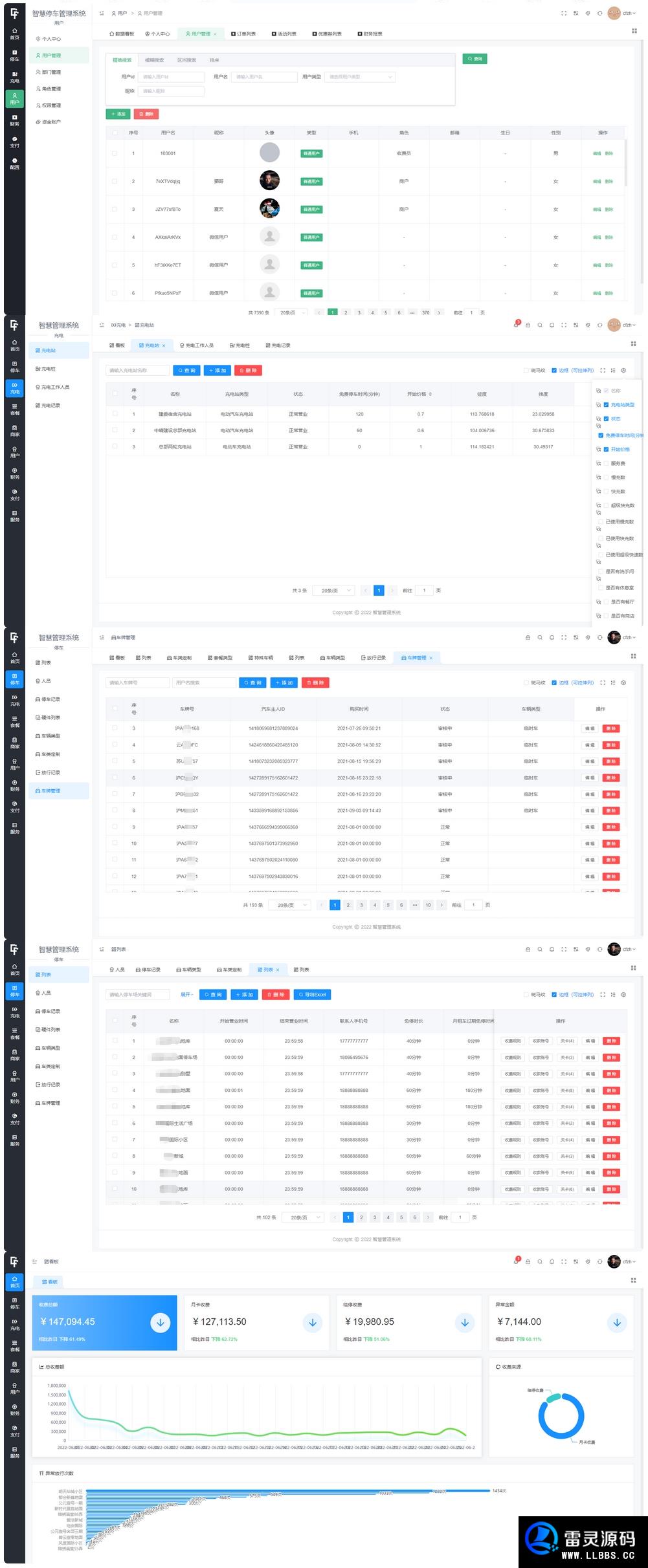Open 财务 in user management page's dark sidebar
648x1568 pixels.
click(15, 120)
